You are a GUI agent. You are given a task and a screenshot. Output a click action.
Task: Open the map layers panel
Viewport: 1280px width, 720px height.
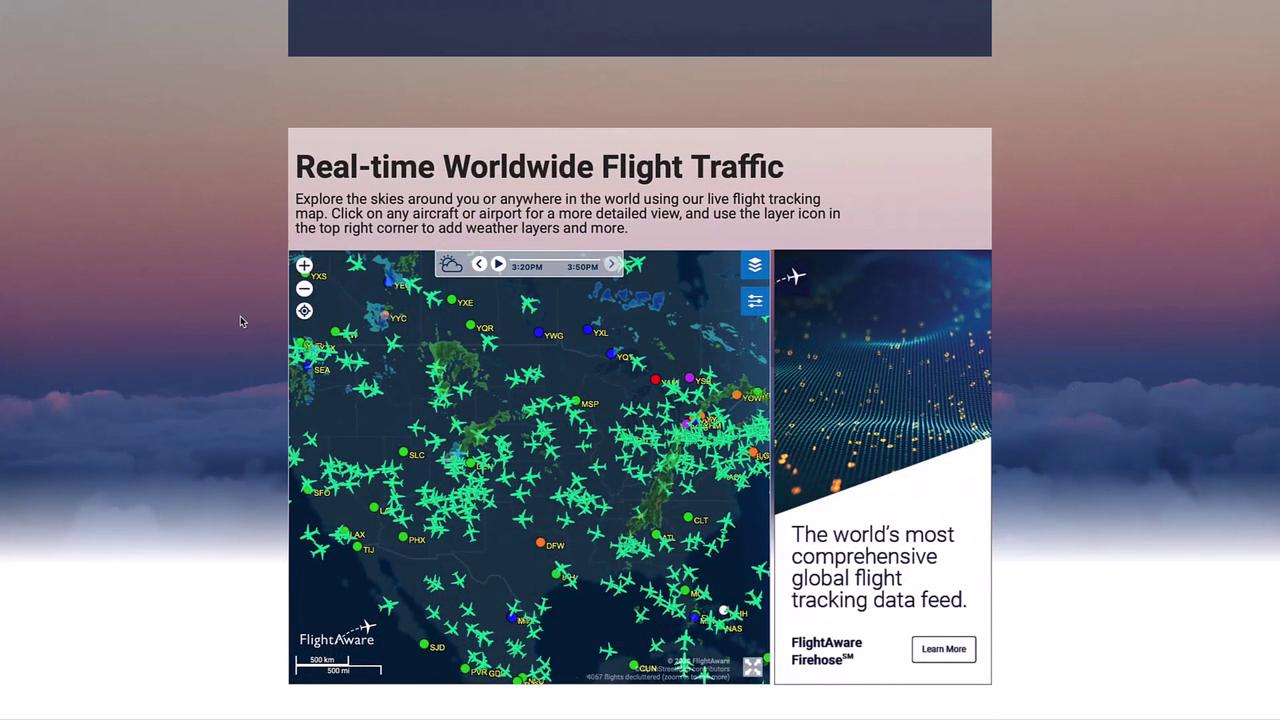[x=755, y=265]
